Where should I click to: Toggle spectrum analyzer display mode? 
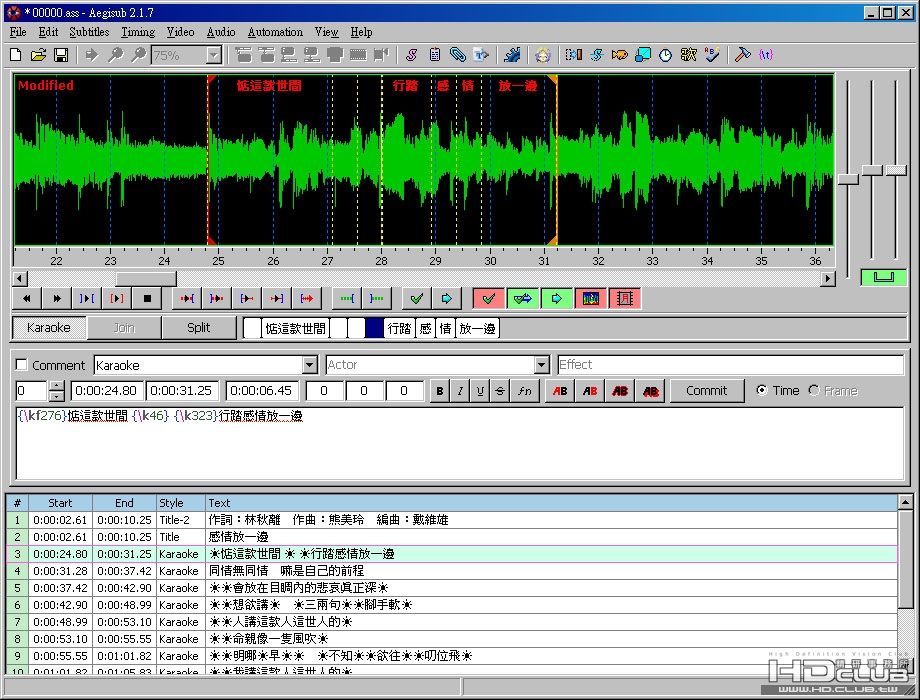coord(590,299)
